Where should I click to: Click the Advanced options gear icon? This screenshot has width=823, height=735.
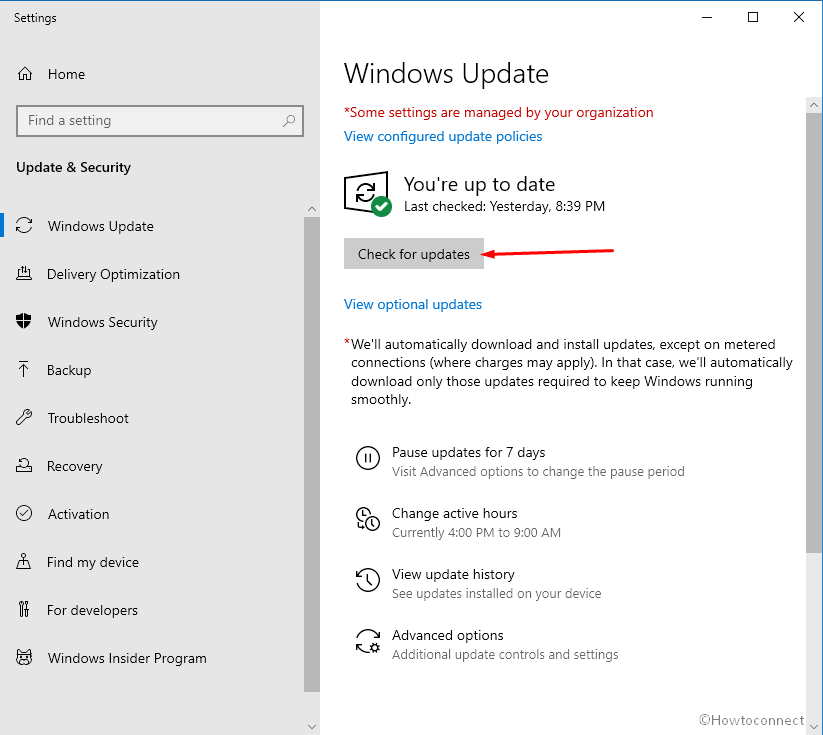367,641
